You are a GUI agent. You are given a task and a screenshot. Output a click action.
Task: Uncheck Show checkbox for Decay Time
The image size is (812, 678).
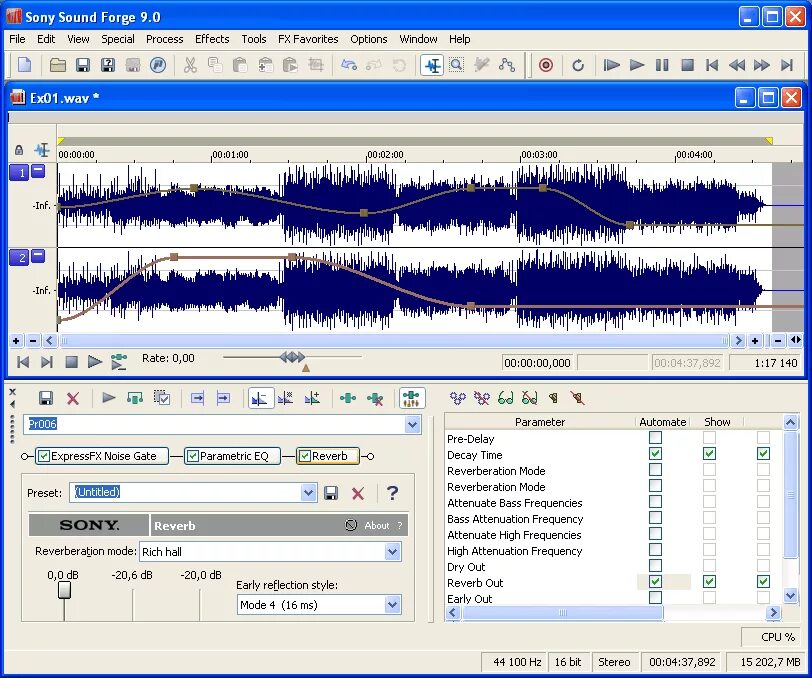[709, 454]
